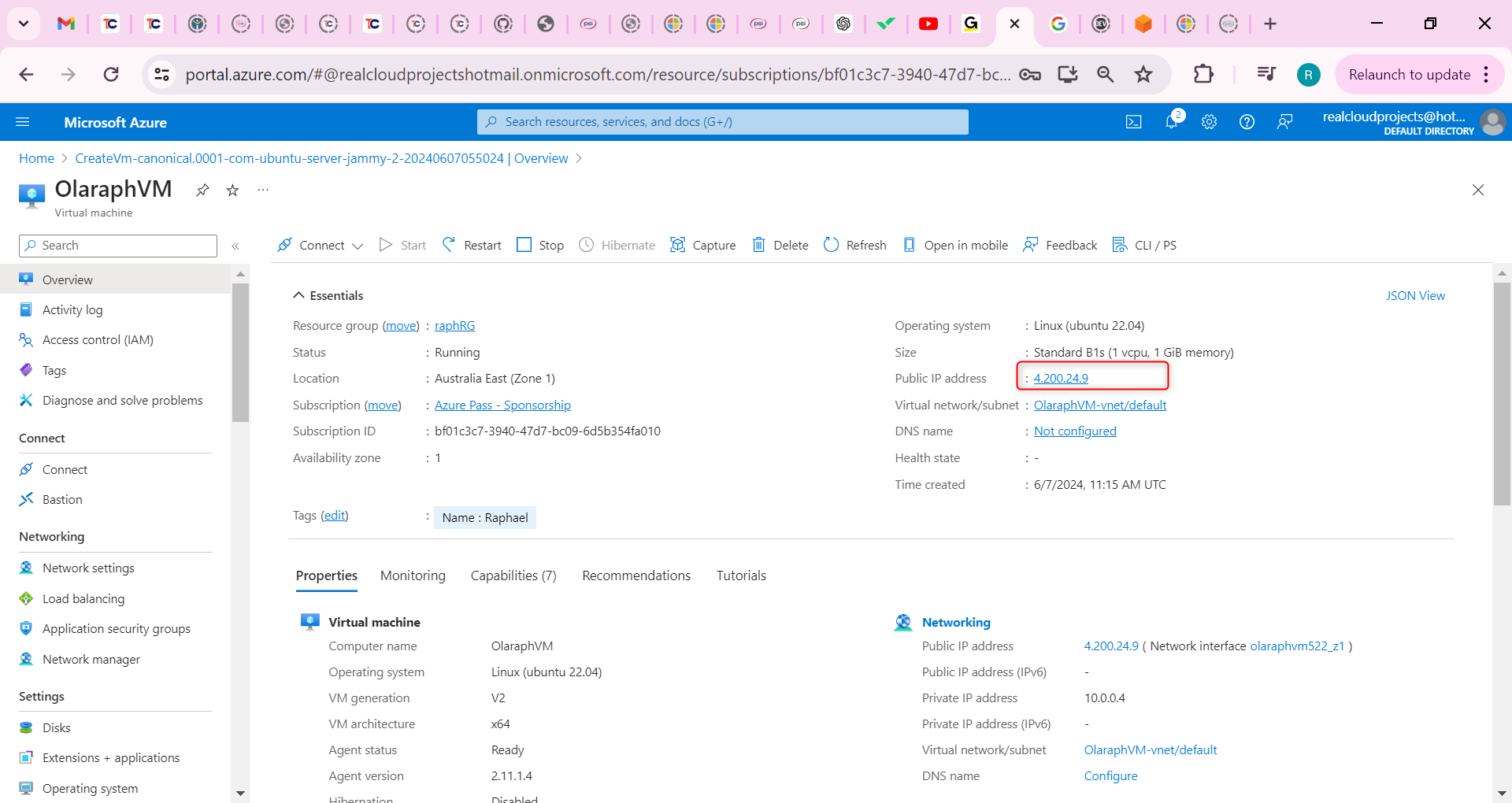
Task: Delete the OlaraphVM virtual machine
Action: click(780, 245)
